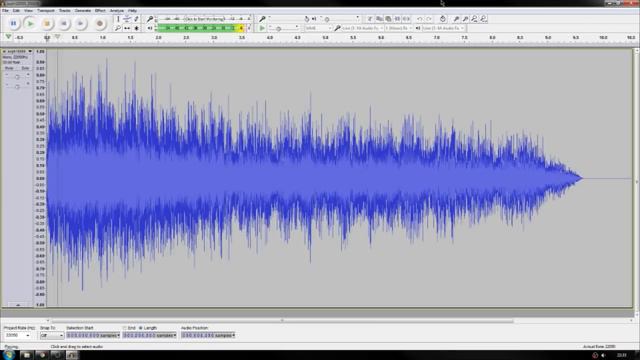Open the audio host dropdown
The height and width of the screenshot is (360, 640).
point(318,28)
